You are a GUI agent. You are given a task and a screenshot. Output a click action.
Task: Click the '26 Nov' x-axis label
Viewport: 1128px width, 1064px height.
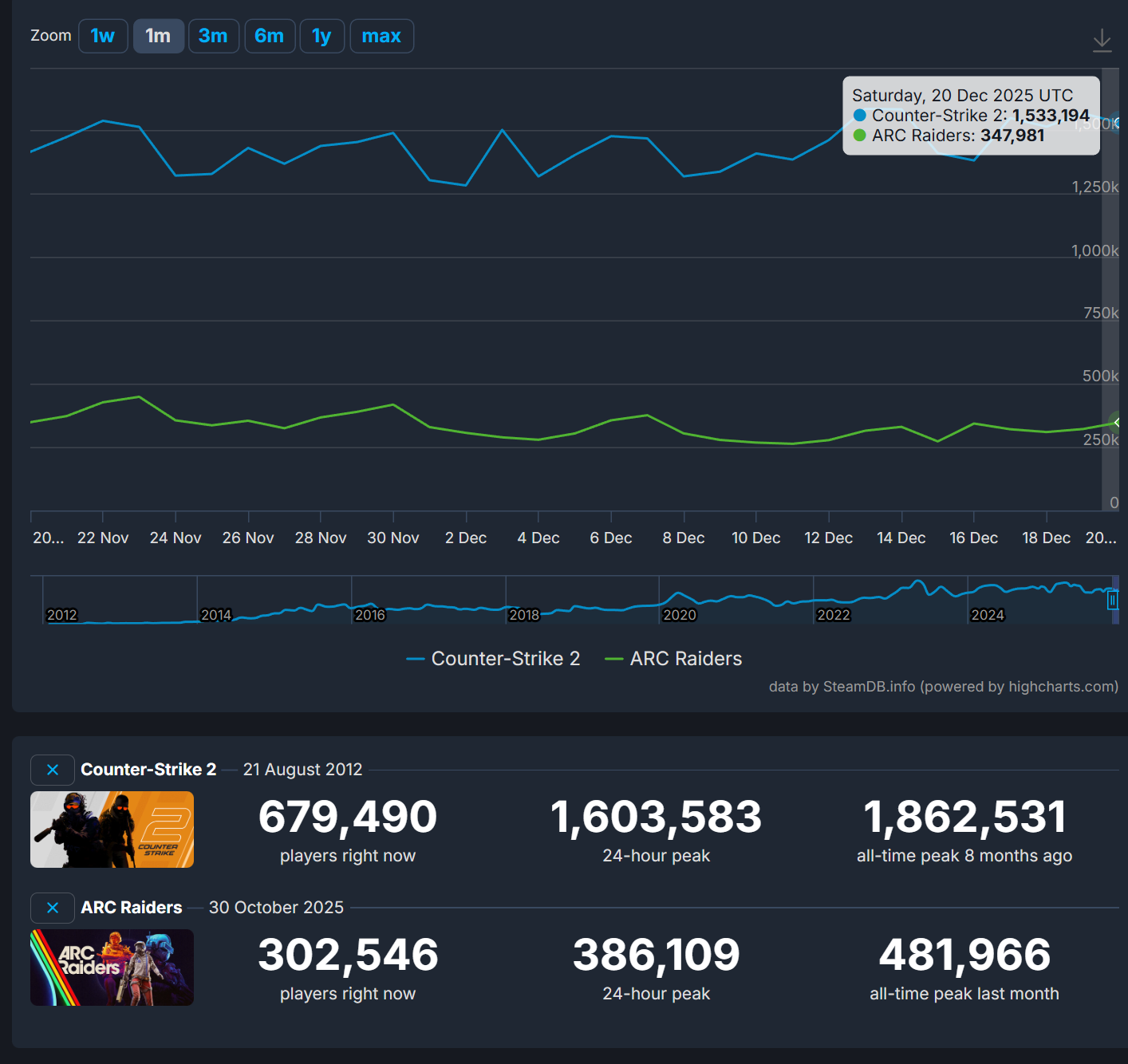[x=248, y=538]
